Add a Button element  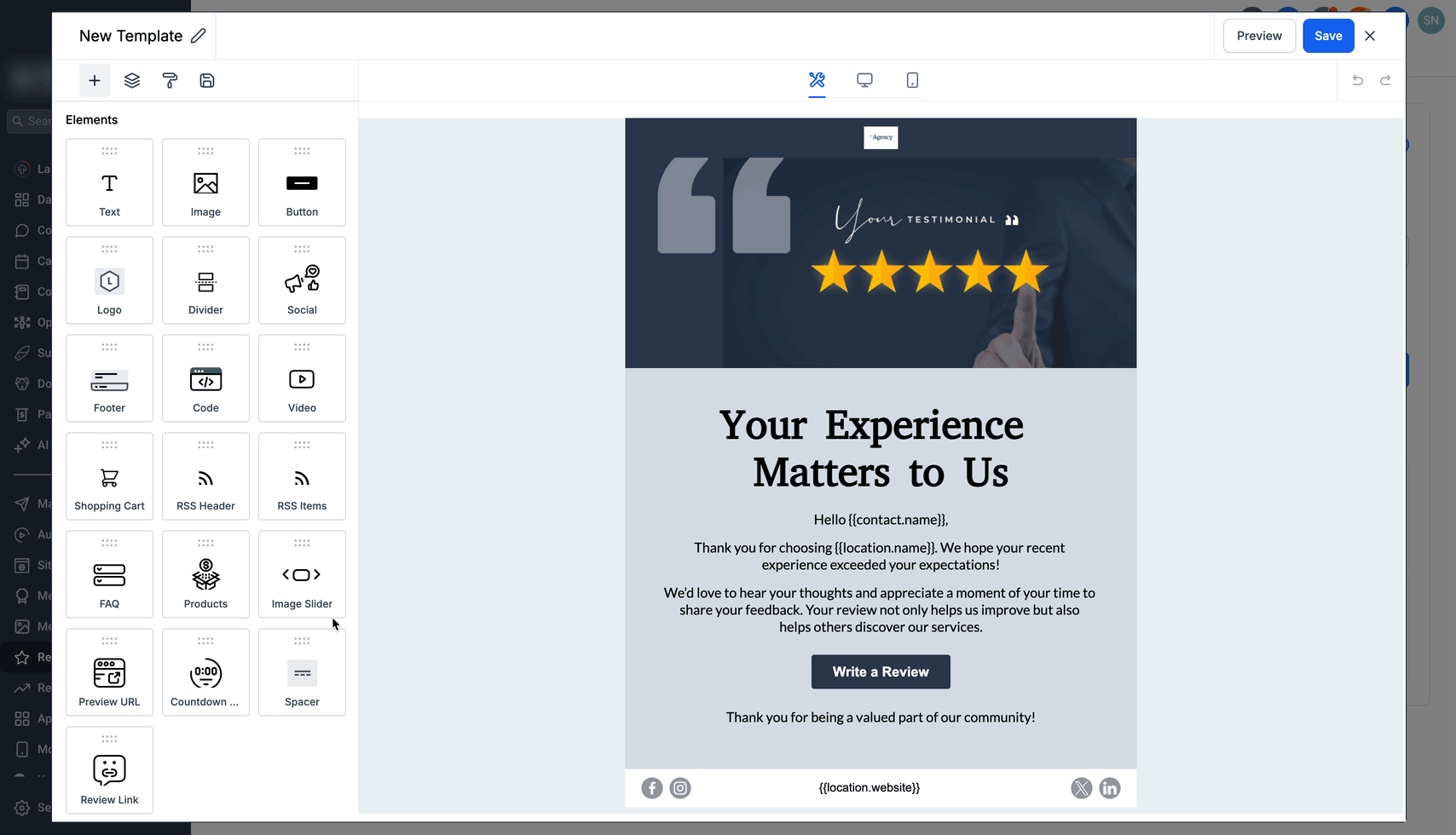tap(302, 182)
